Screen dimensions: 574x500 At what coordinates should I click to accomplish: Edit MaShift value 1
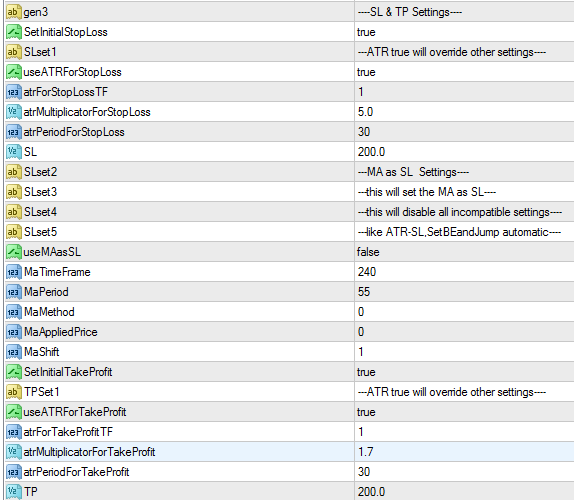click(361, 352)
